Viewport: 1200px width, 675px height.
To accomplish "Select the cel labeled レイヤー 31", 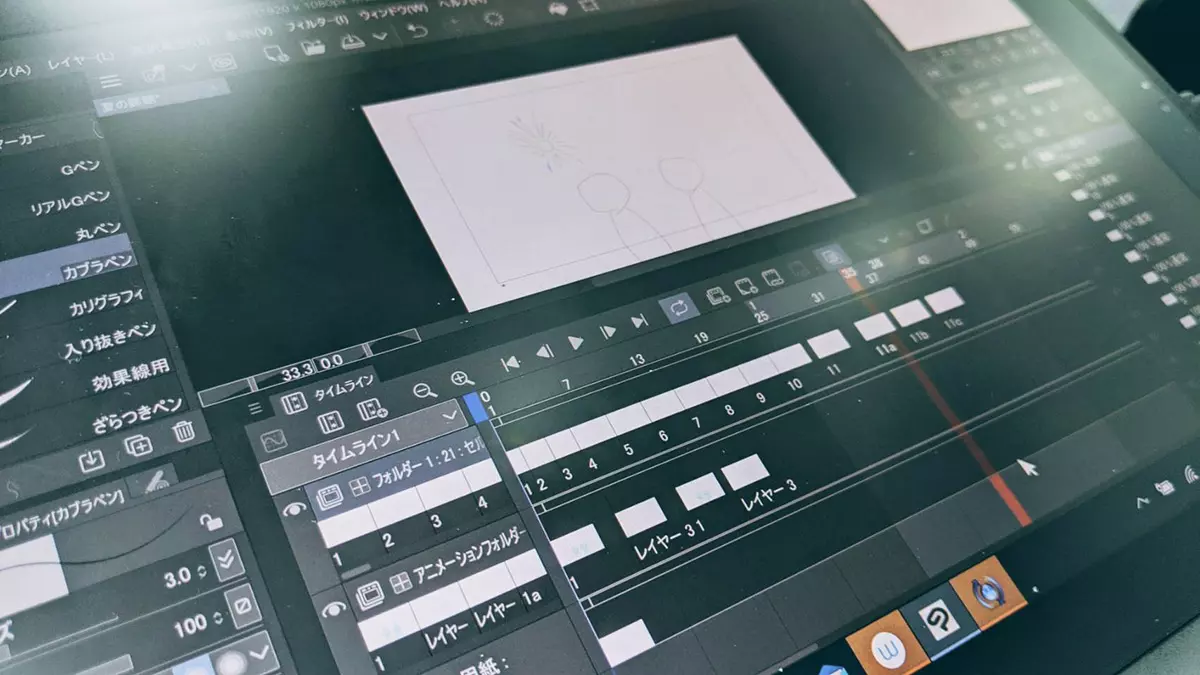I will [x=639, y=519].
